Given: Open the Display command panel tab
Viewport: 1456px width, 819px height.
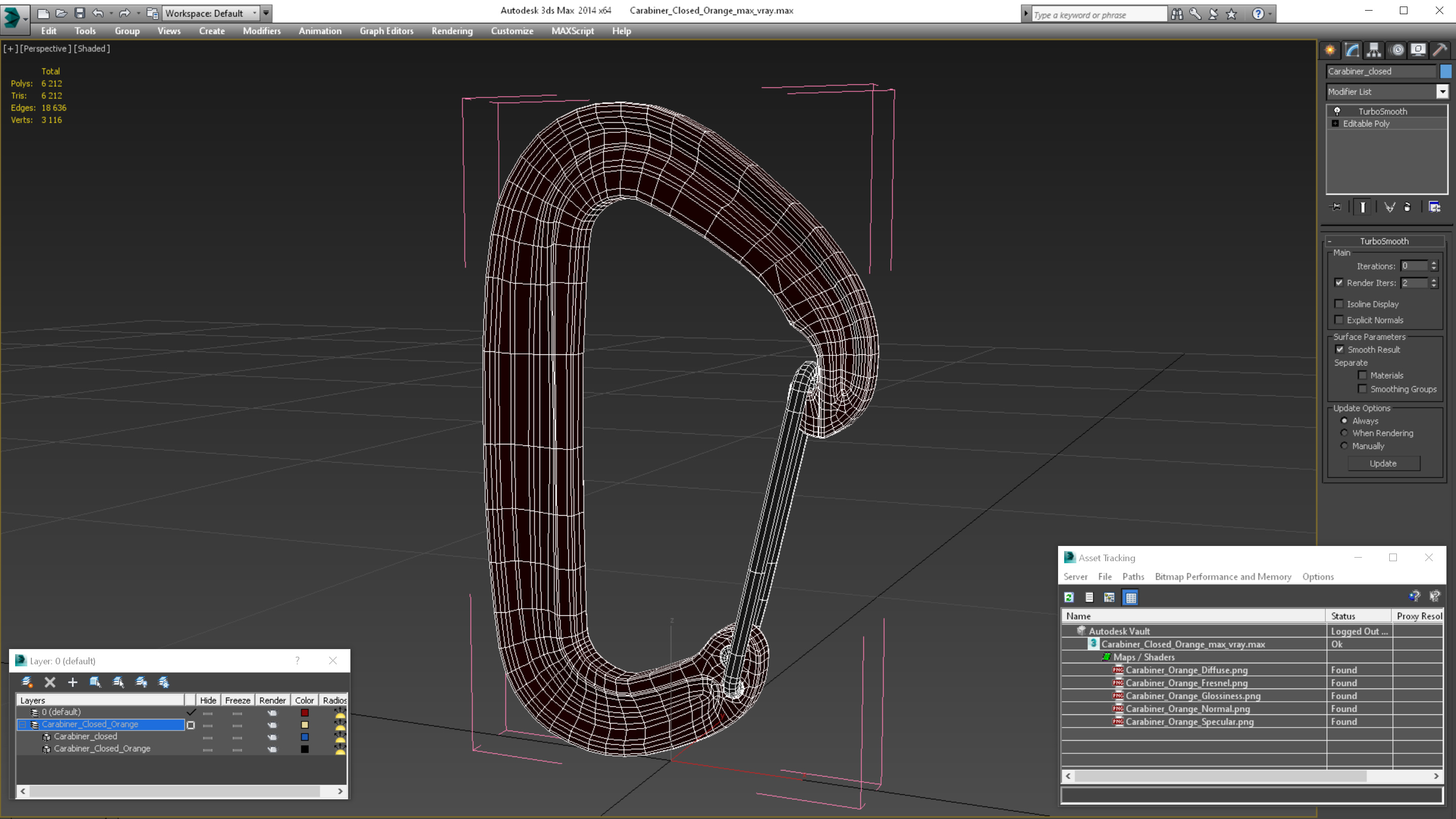Looking at the screenshot, I should pyautogui.click(x=1418, y=50).
